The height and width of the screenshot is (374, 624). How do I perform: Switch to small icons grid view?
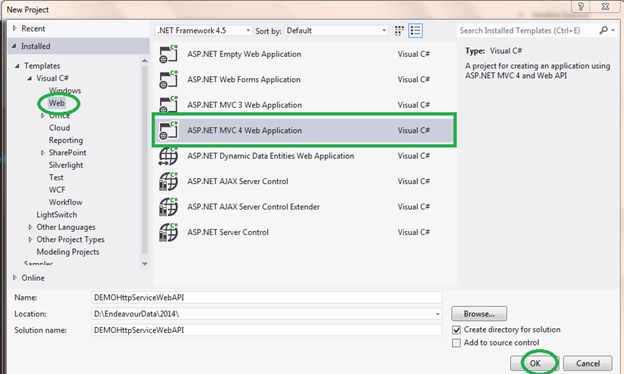[x=399, y=31]
